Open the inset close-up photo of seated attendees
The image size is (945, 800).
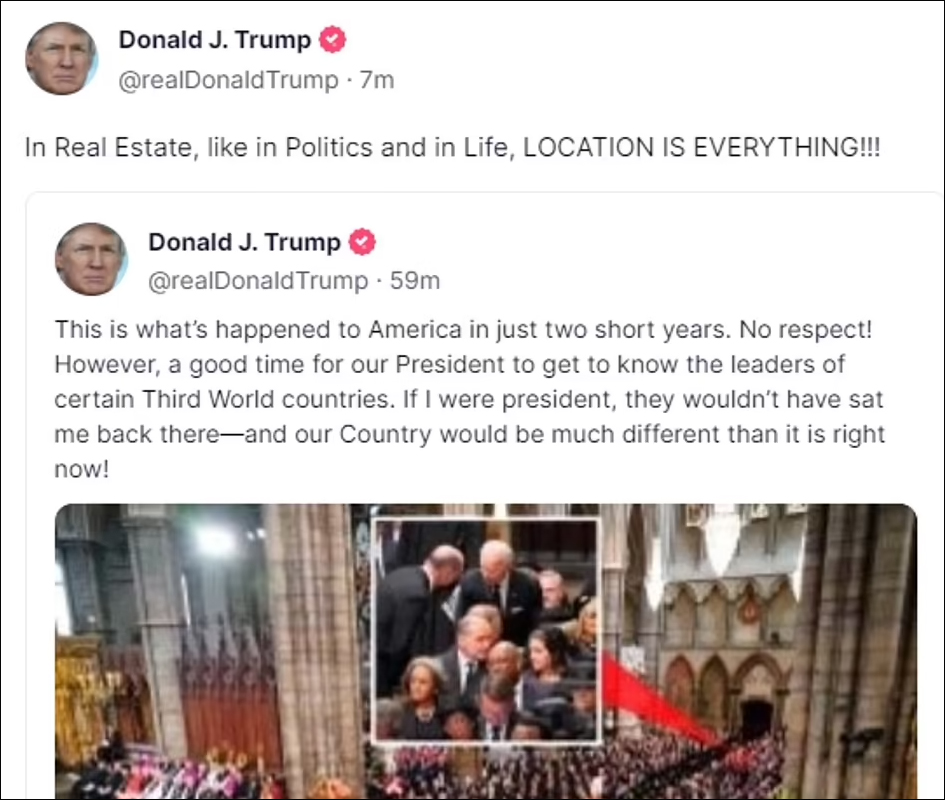486,630
